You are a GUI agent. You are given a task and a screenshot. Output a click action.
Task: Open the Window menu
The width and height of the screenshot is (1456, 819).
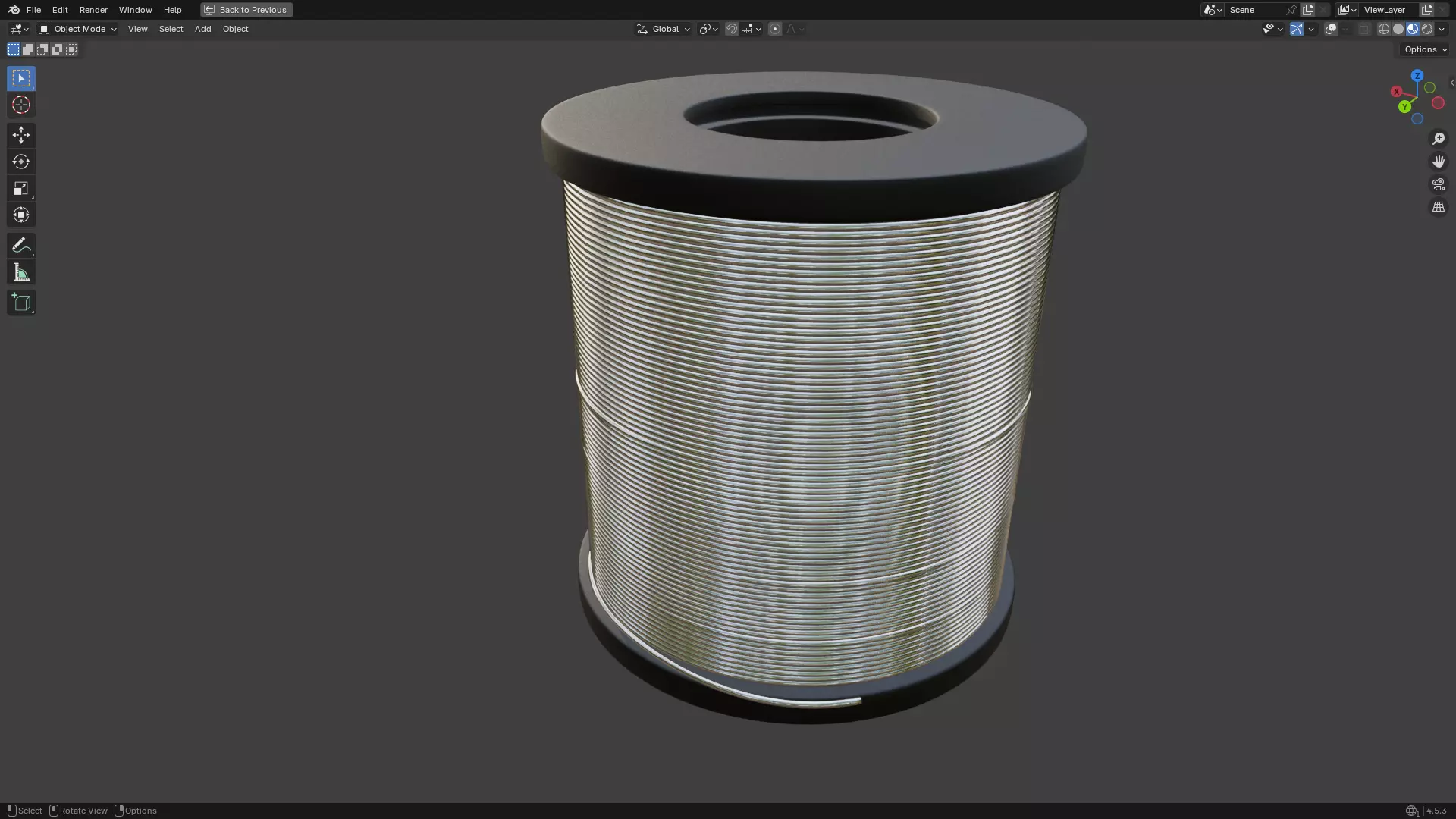pyautogui.click(x=135, y=10)
